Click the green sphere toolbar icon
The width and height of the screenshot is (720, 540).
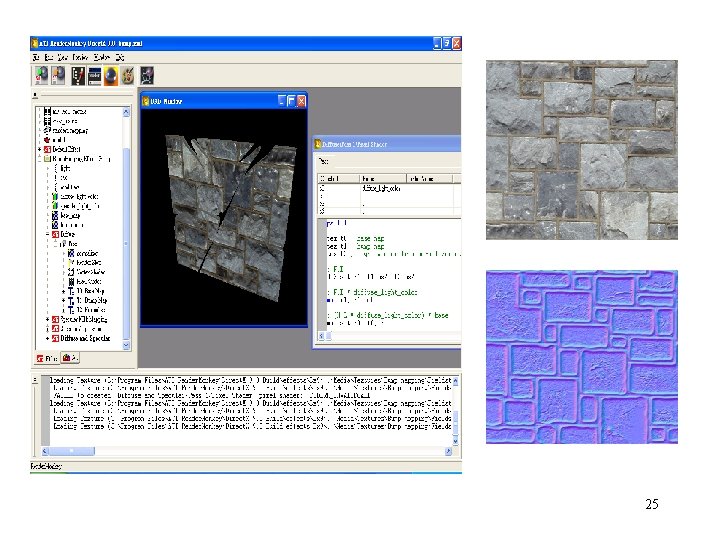(x=41, y=75)
